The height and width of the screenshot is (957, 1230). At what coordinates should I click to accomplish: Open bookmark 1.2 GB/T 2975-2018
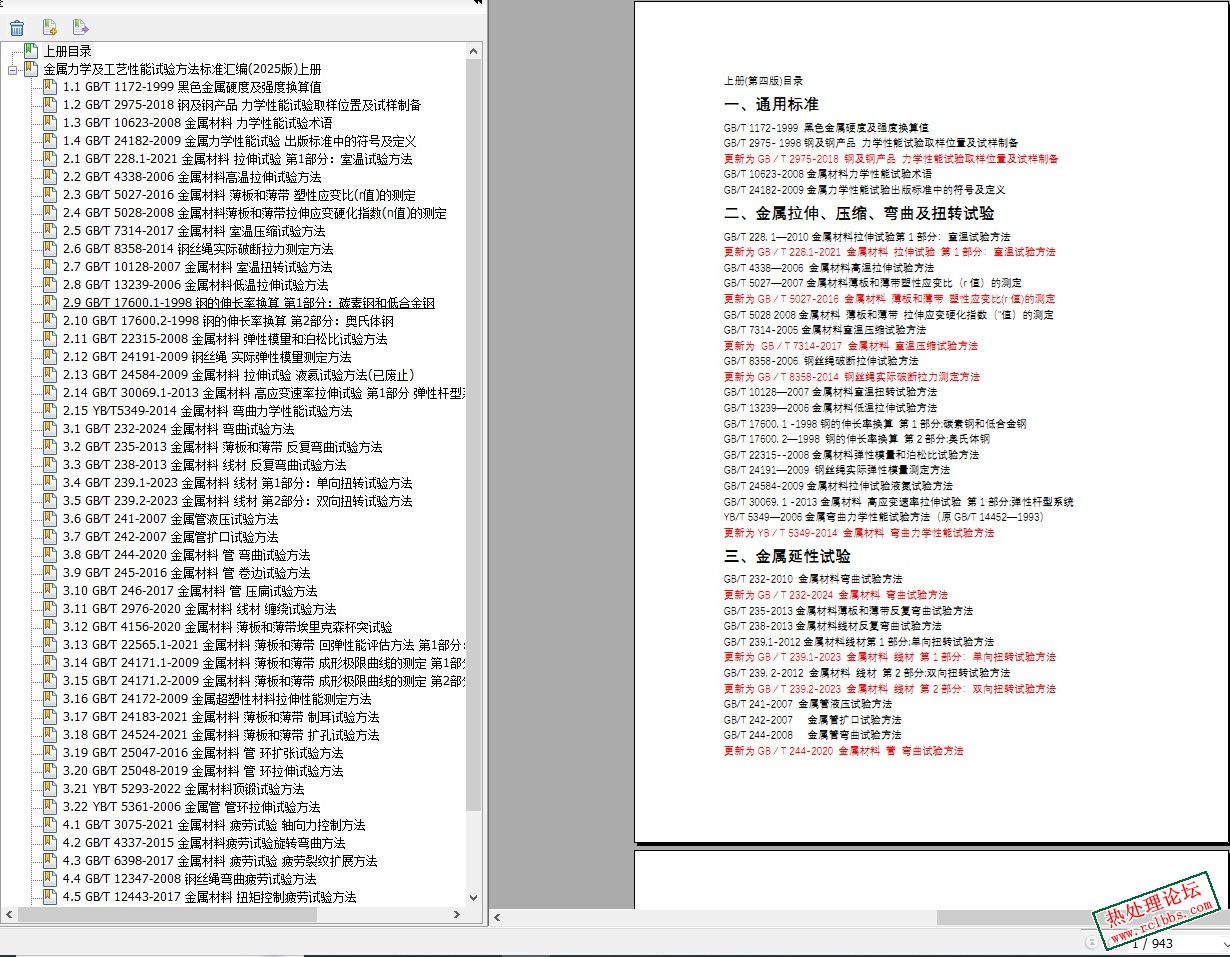[241, 105]
